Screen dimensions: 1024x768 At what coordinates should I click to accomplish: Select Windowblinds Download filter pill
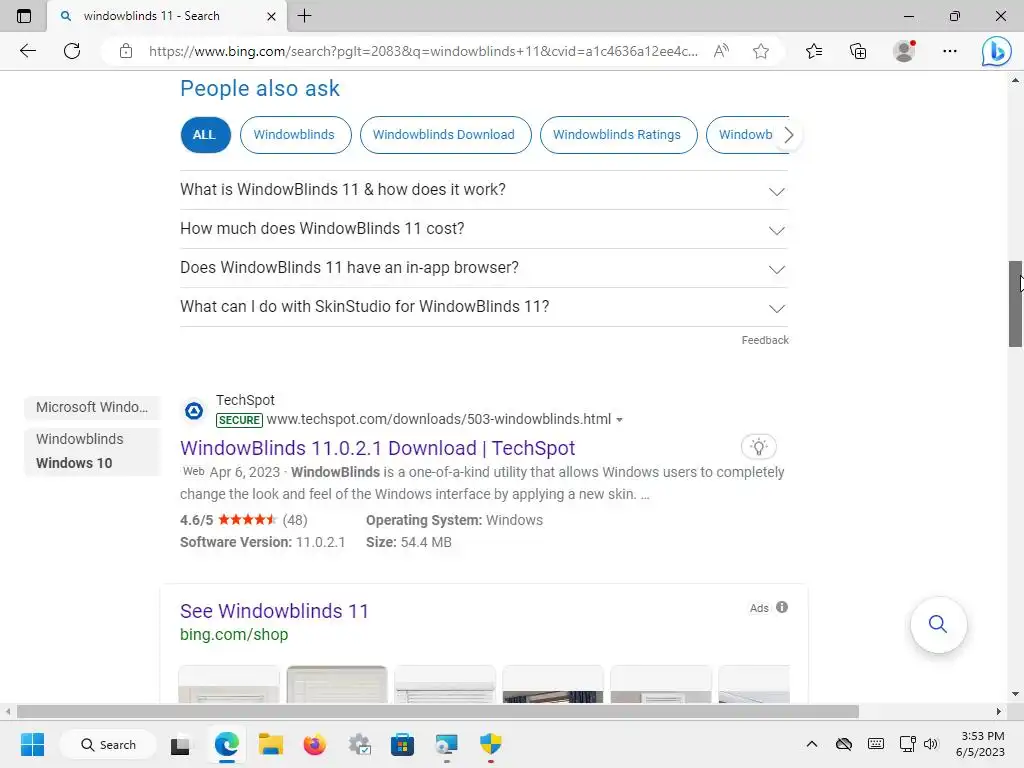click(445, 135)
